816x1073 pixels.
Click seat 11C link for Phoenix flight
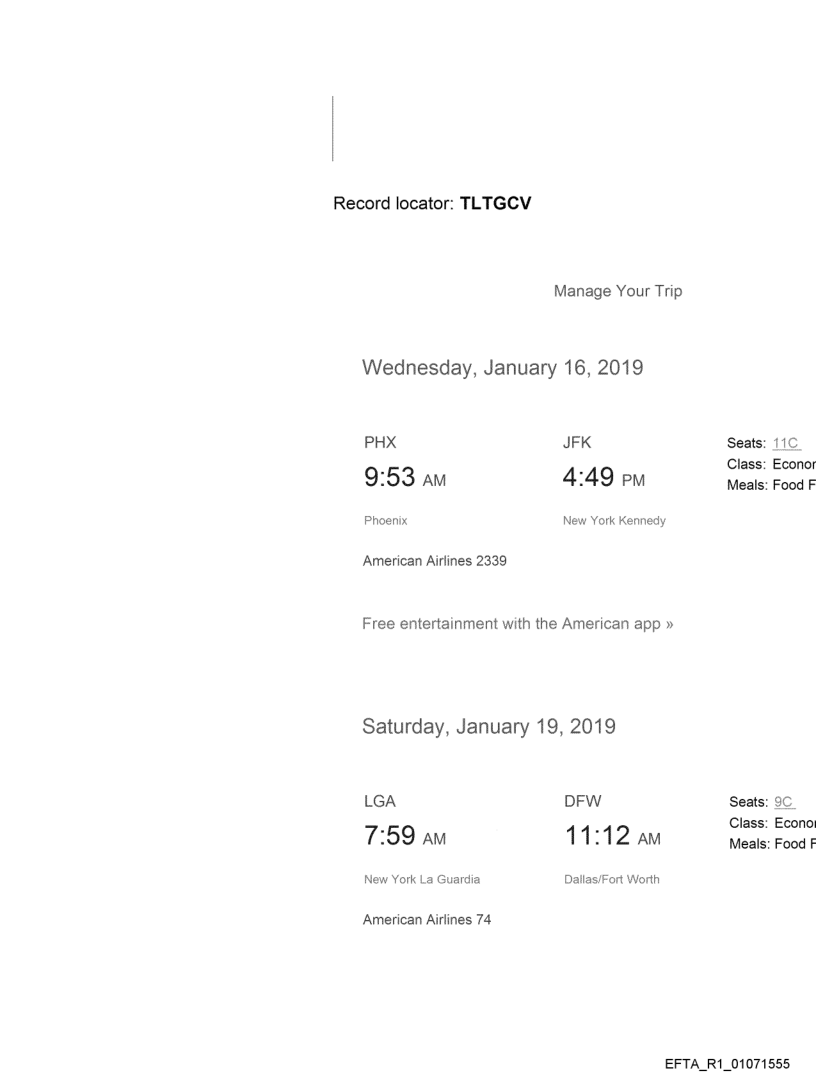coord(787,444)
